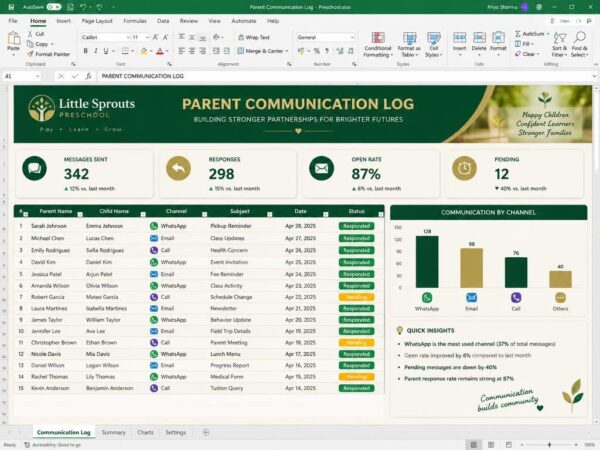Click the Undo arrow
Screen dimensions: 600x450
(x=83, y=7)
